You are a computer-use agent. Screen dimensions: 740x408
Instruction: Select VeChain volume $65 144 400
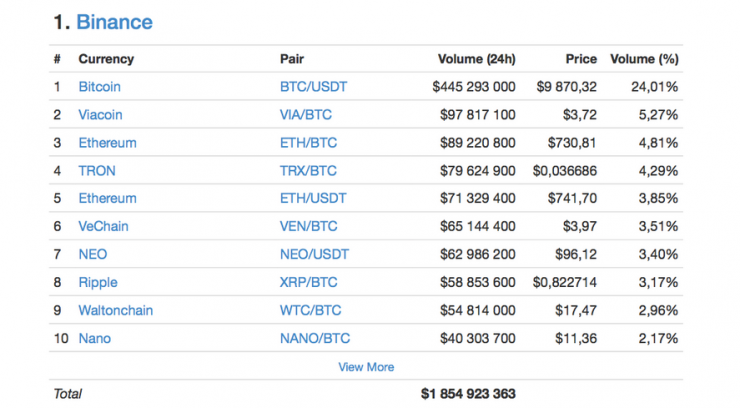coord(478,226)
